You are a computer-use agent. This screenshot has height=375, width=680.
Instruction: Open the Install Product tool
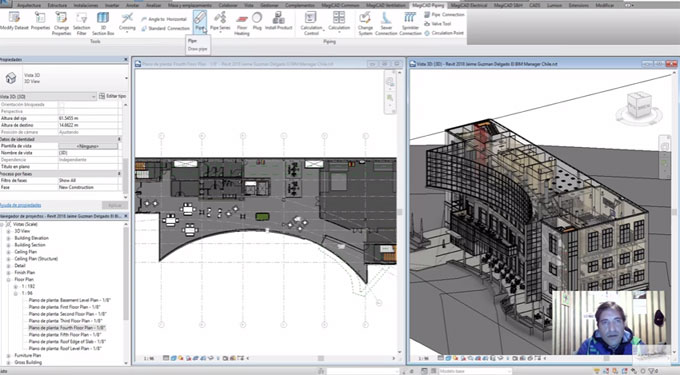coord(278,21)
